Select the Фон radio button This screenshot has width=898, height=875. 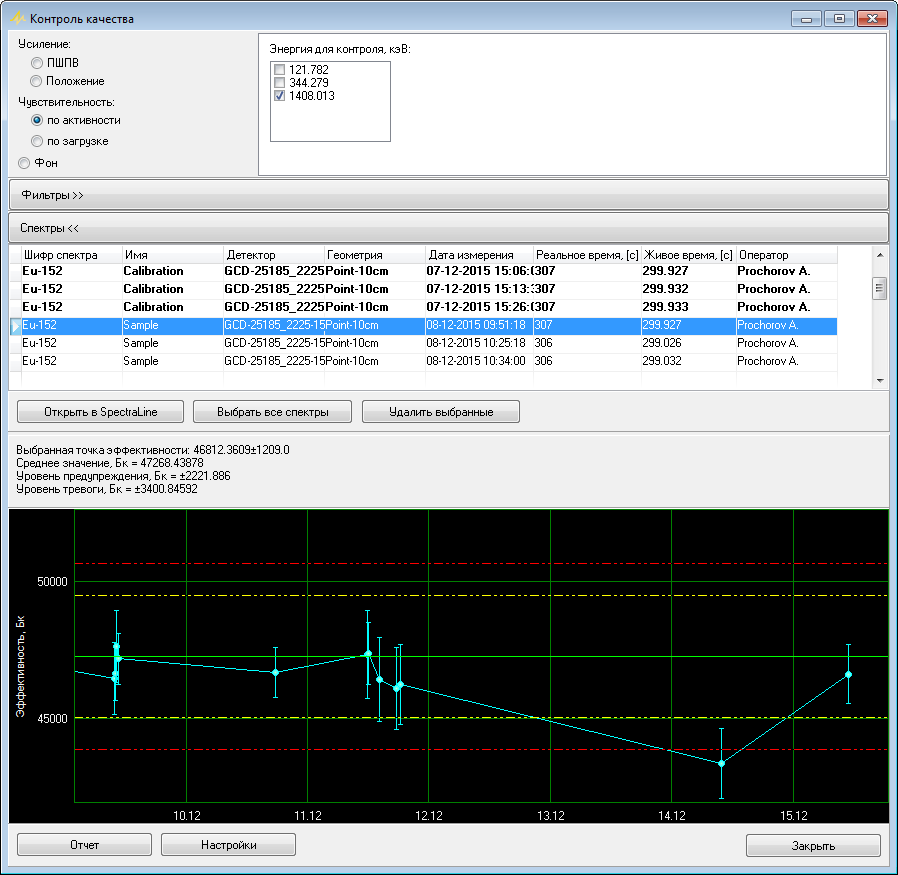click(25, 162)
